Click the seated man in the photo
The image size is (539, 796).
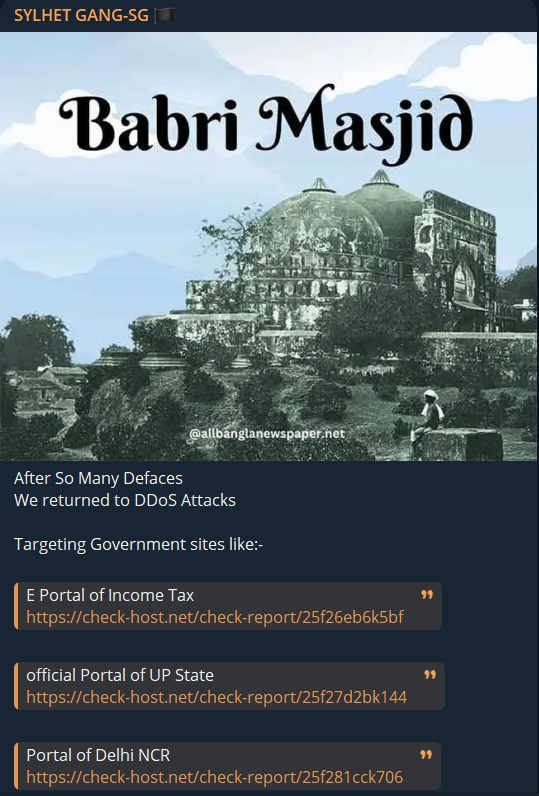click(x=427, y=415)
